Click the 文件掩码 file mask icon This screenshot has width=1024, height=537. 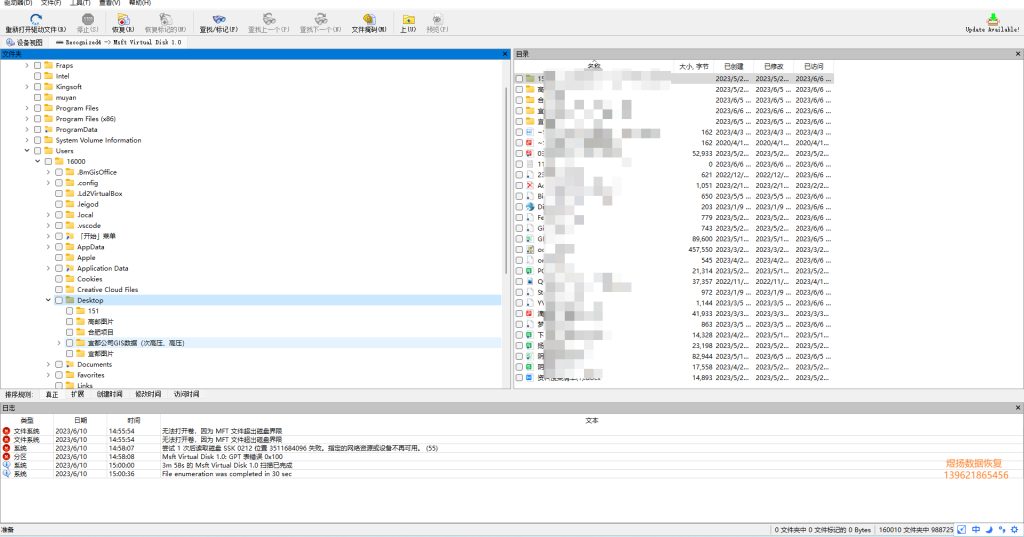(369, 20)
